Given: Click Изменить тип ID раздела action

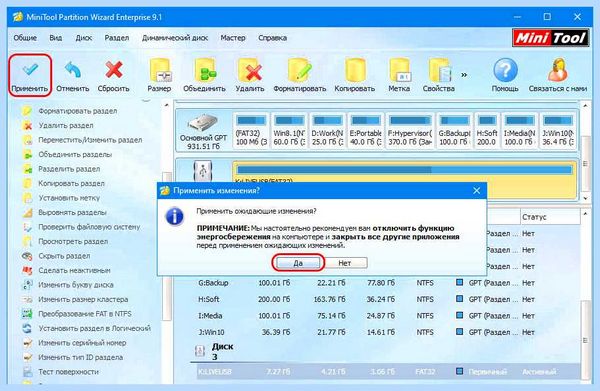Looking at the screenshot, I should 81,358.
